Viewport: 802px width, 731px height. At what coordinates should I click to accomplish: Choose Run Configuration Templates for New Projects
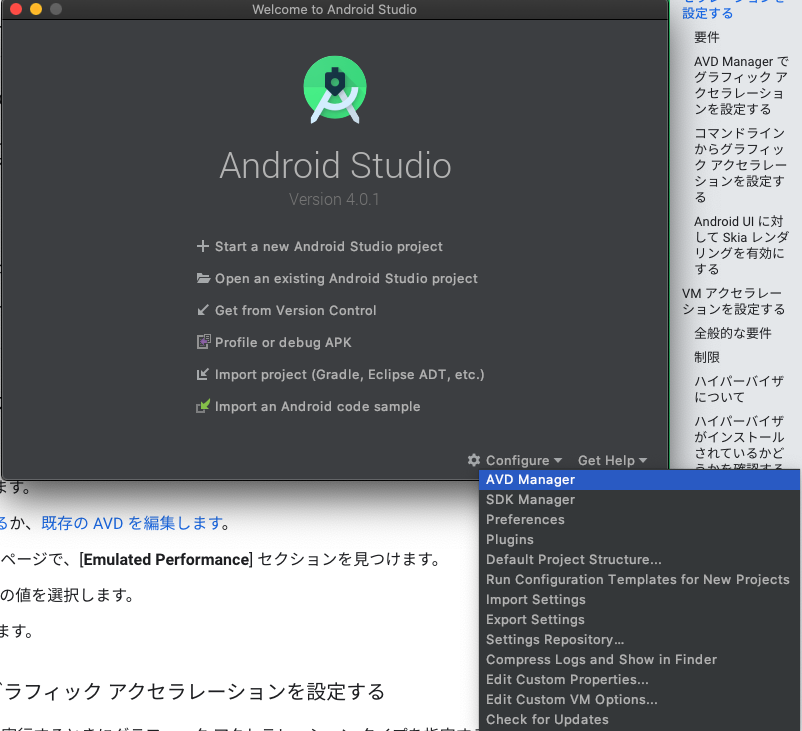639,580
